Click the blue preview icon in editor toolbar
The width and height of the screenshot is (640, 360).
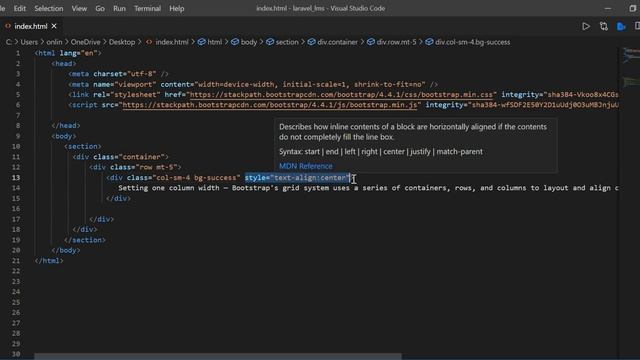(x=621, y=27)
